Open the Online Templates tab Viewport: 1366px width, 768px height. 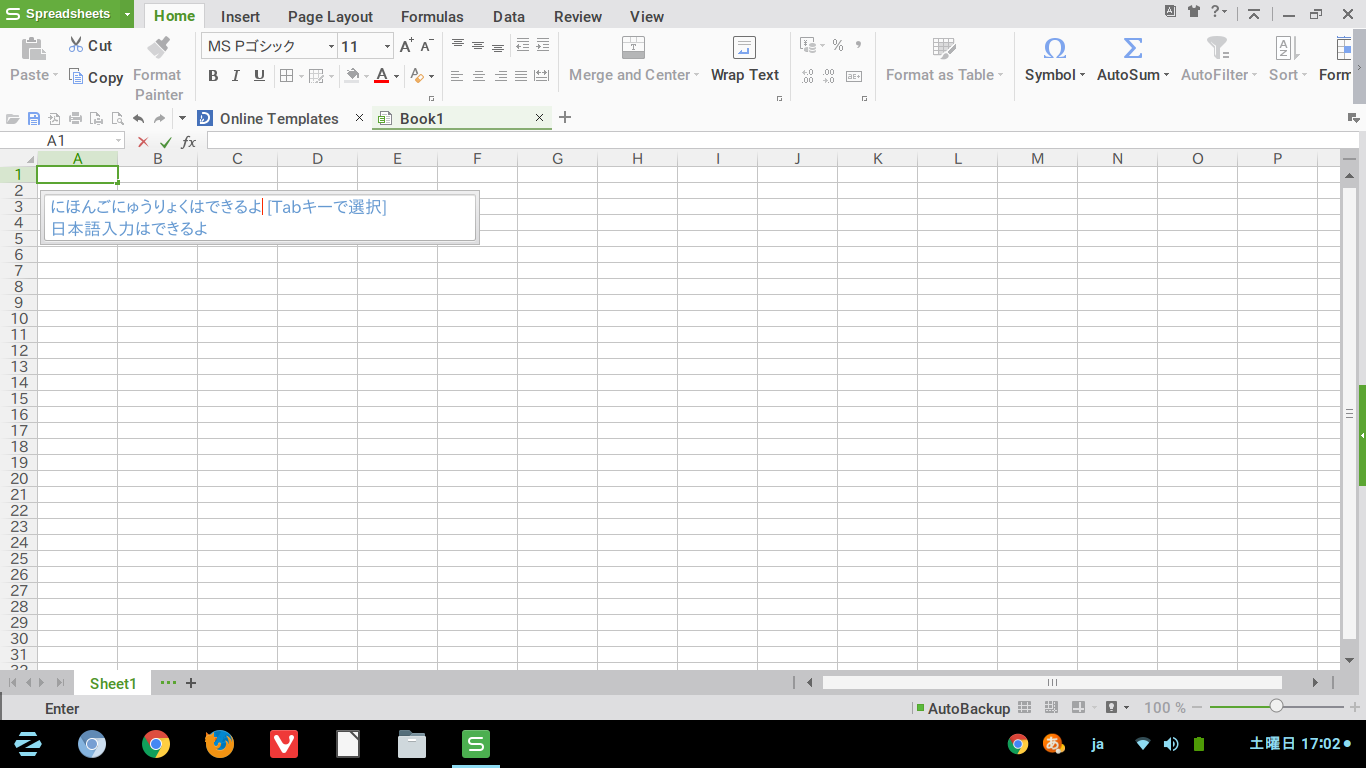(278, 118)
